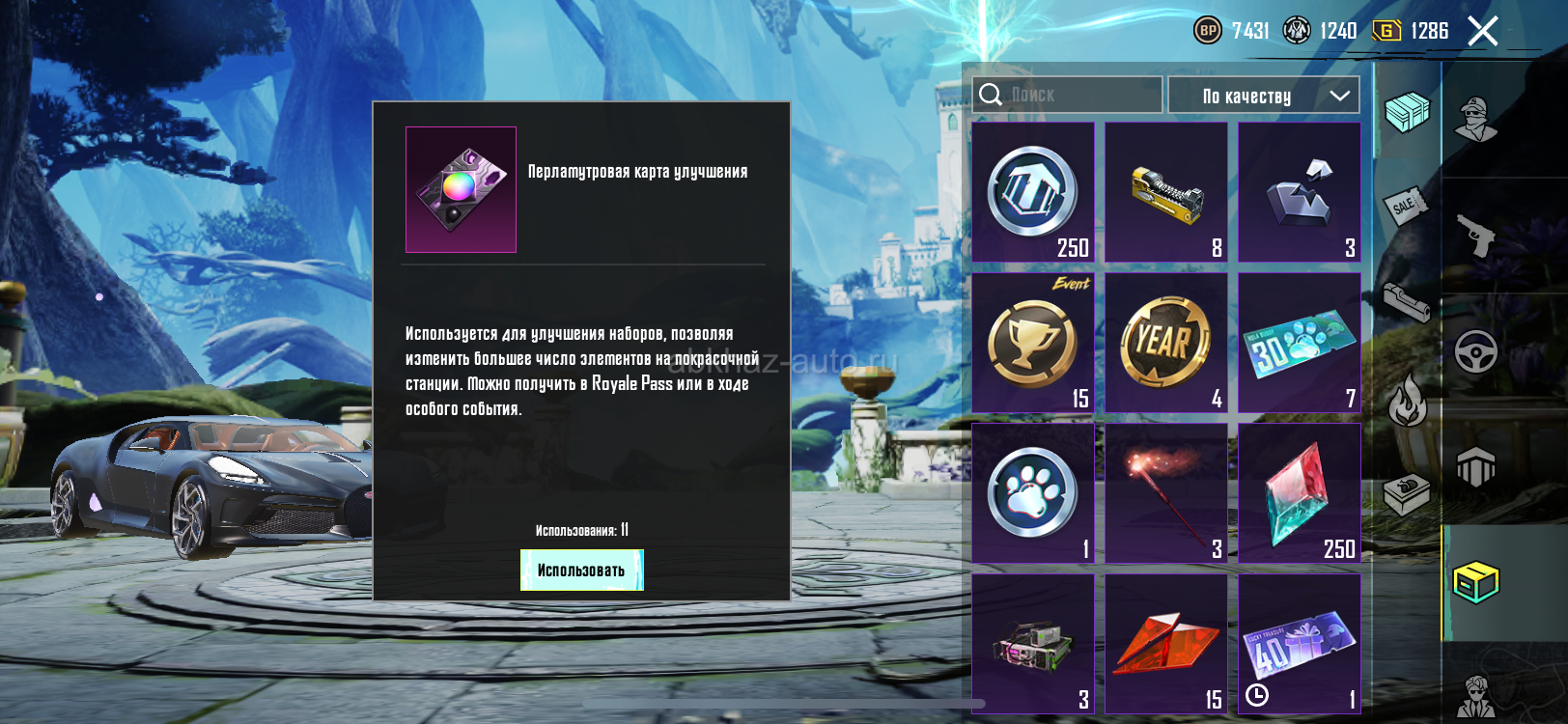
Task: Select the gold YEAR coin item
Action: point(1166,343)
